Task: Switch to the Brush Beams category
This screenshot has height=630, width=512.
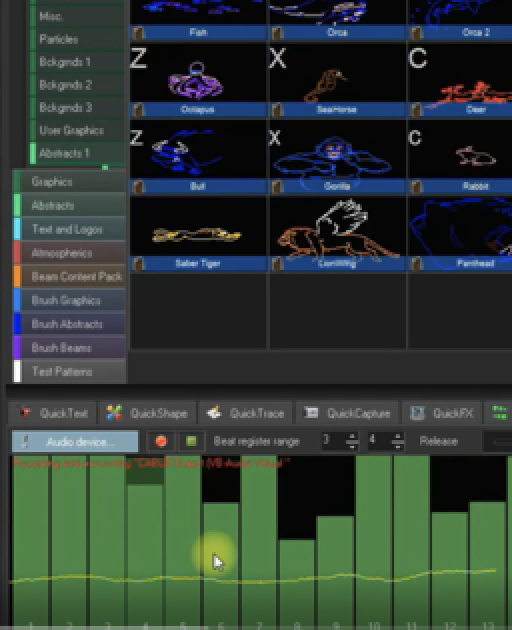Action: coord(70,348)
